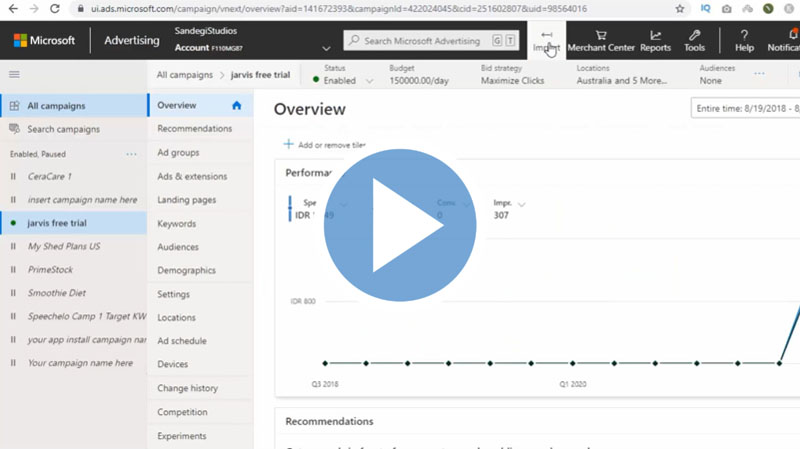
Task: Open the Keywords tab
Action: [177, 223]
